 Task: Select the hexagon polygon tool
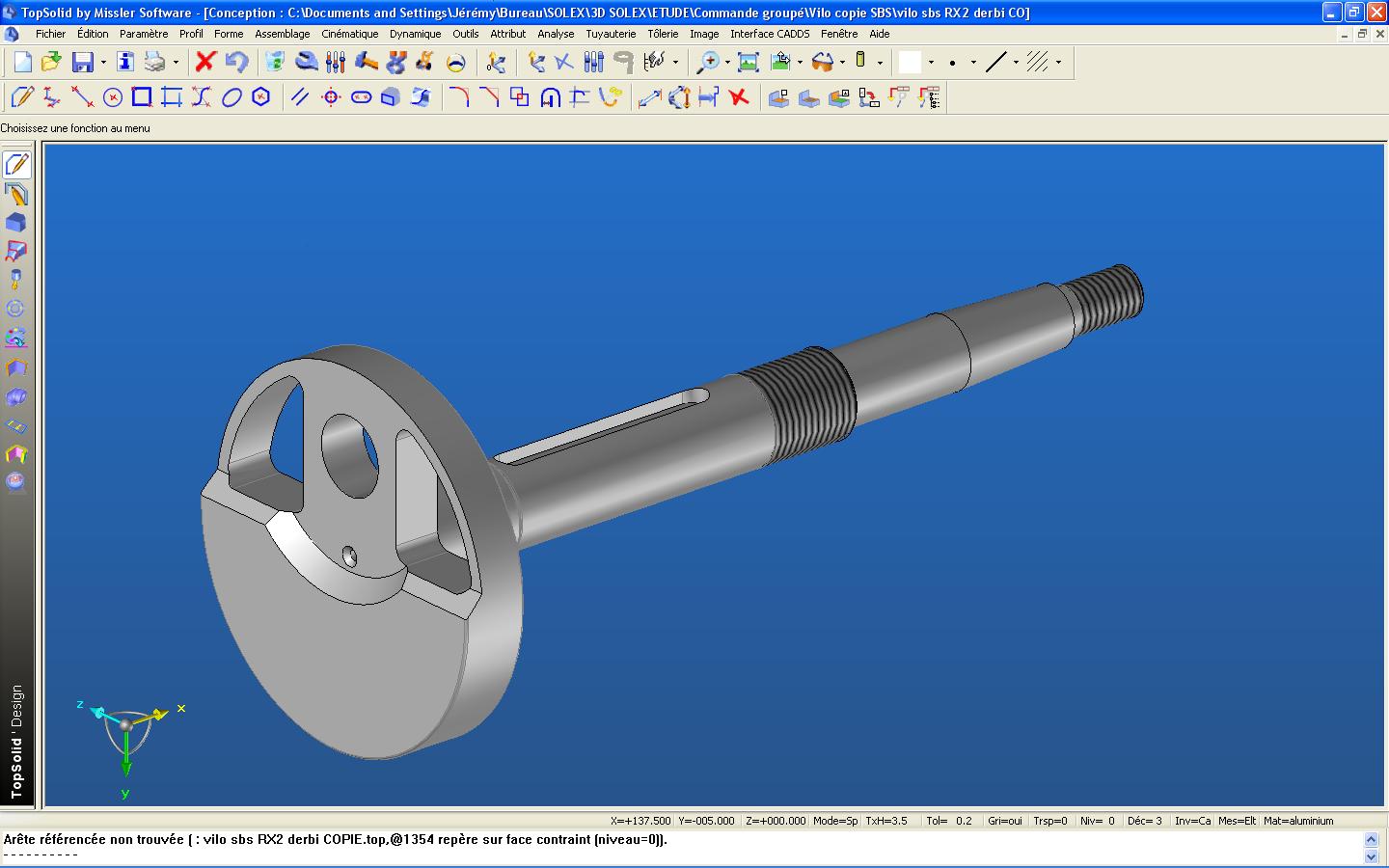[x=260, y=97]
